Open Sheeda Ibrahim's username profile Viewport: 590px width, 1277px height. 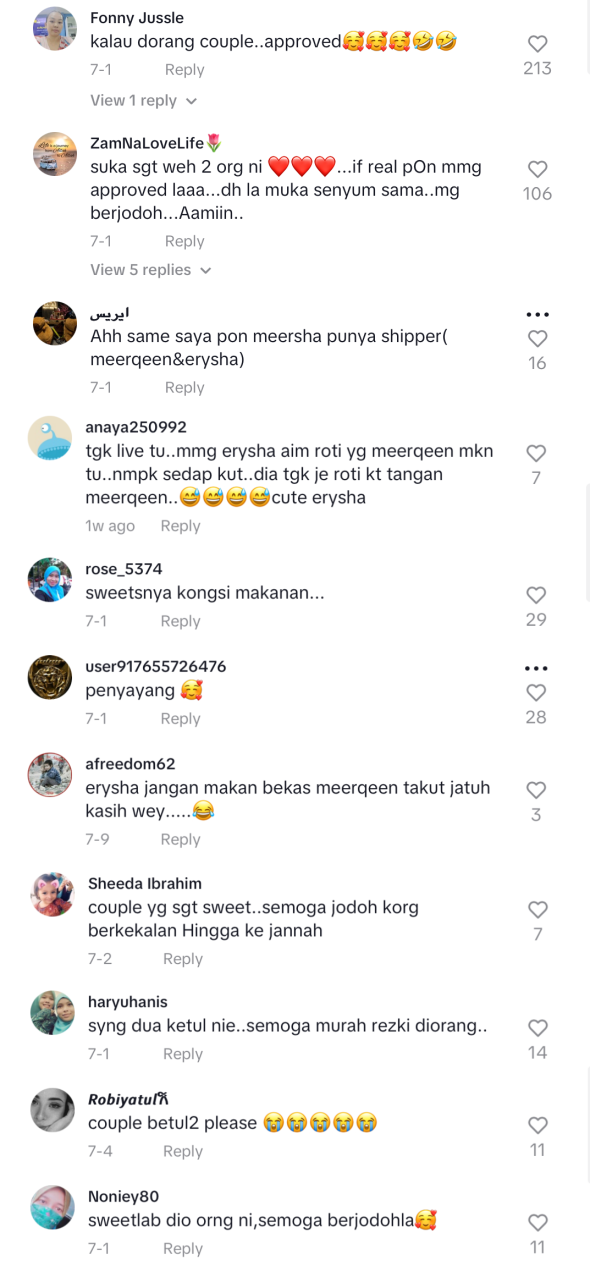click(145, 884)
